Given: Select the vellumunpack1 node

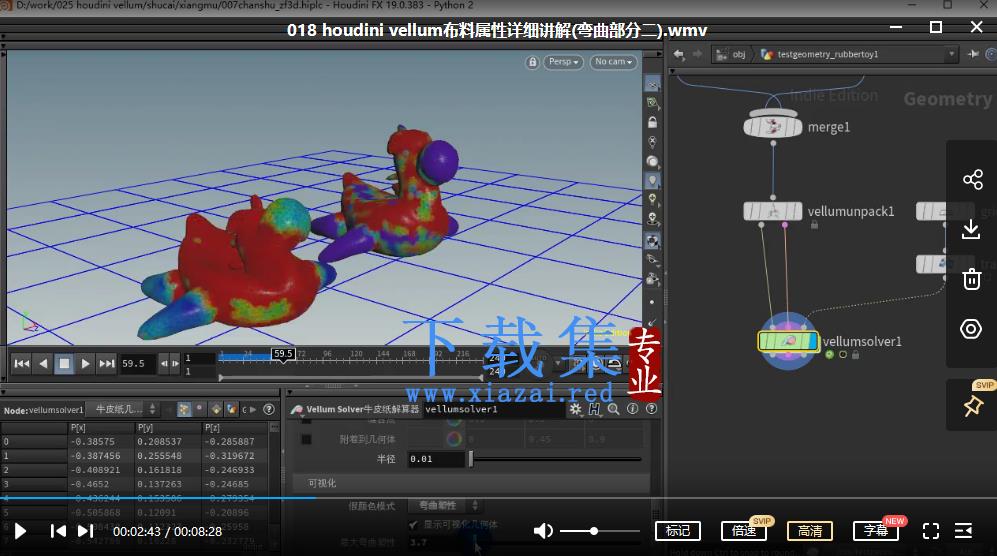Looking at the screenshot, I should click(773, 211).
